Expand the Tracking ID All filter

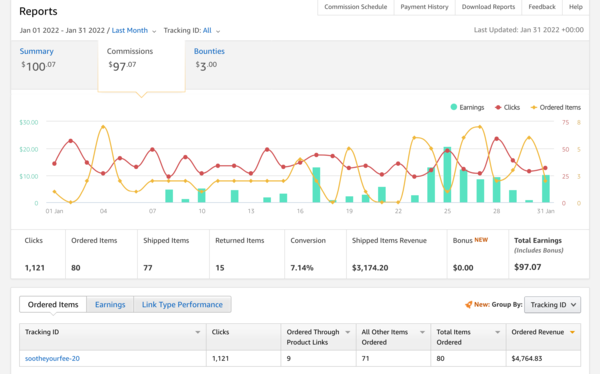pyautogui.click(x=211, y=31)
